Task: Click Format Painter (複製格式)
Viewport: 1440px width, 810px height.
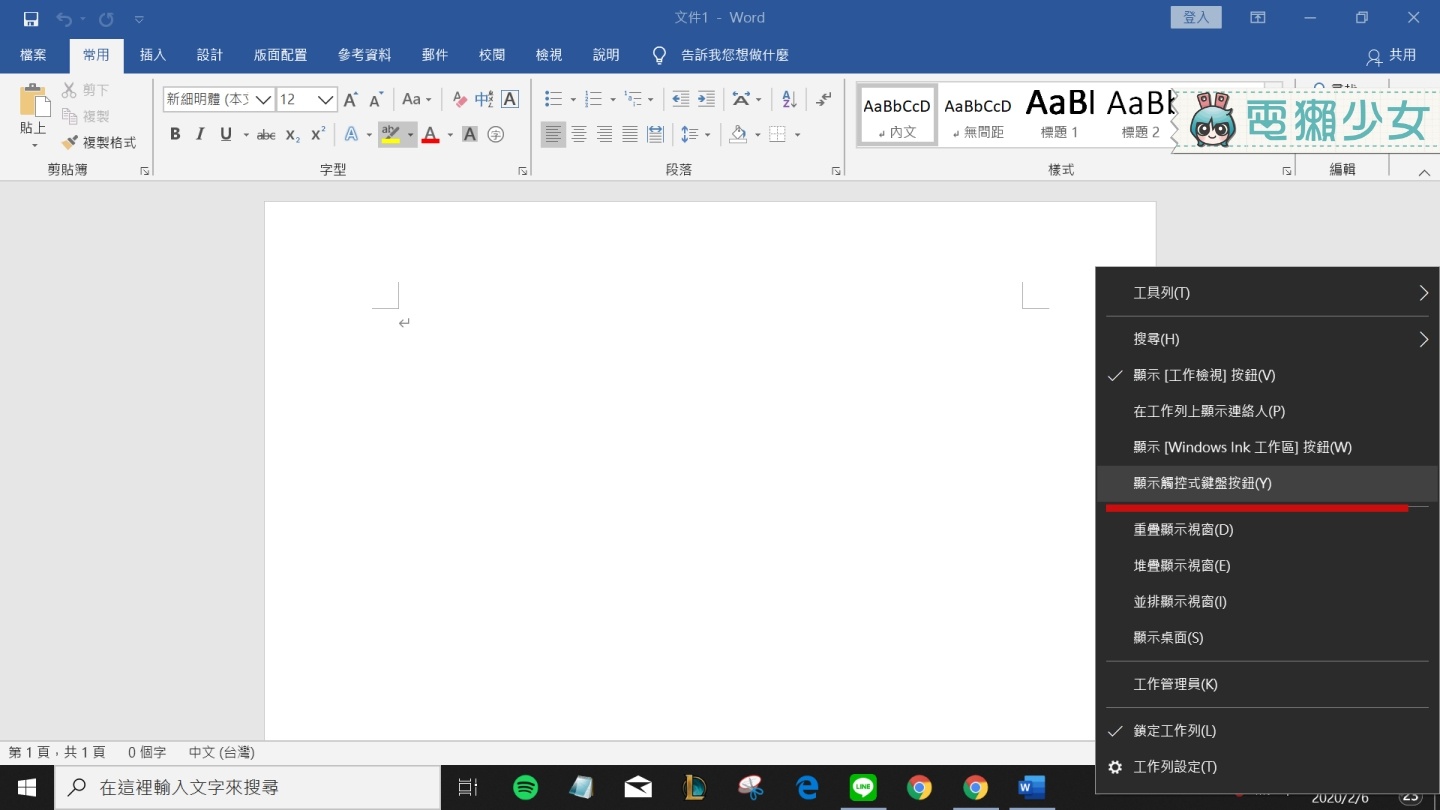Action: click(x=99, y=142)
